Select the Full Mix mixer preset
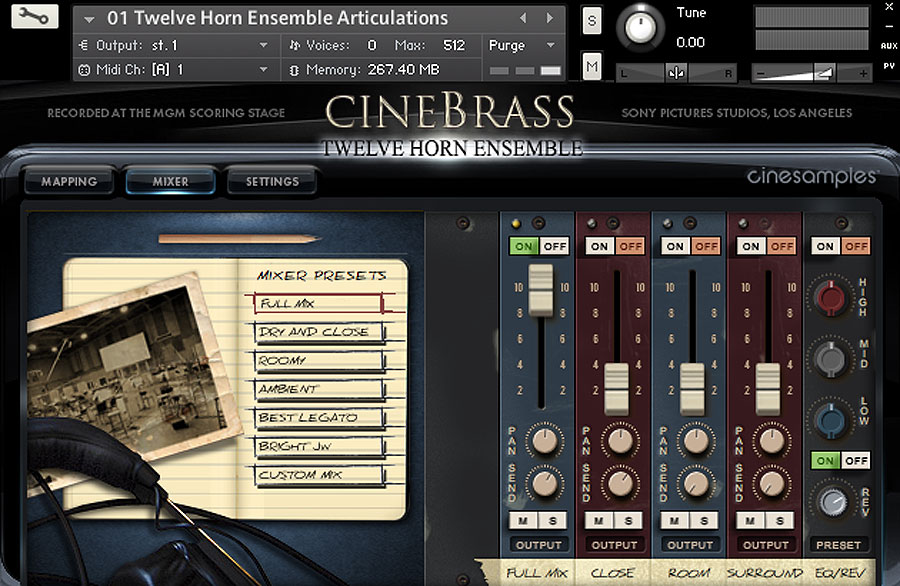Viewport: 900px width, 586px height. coord(319,303)
